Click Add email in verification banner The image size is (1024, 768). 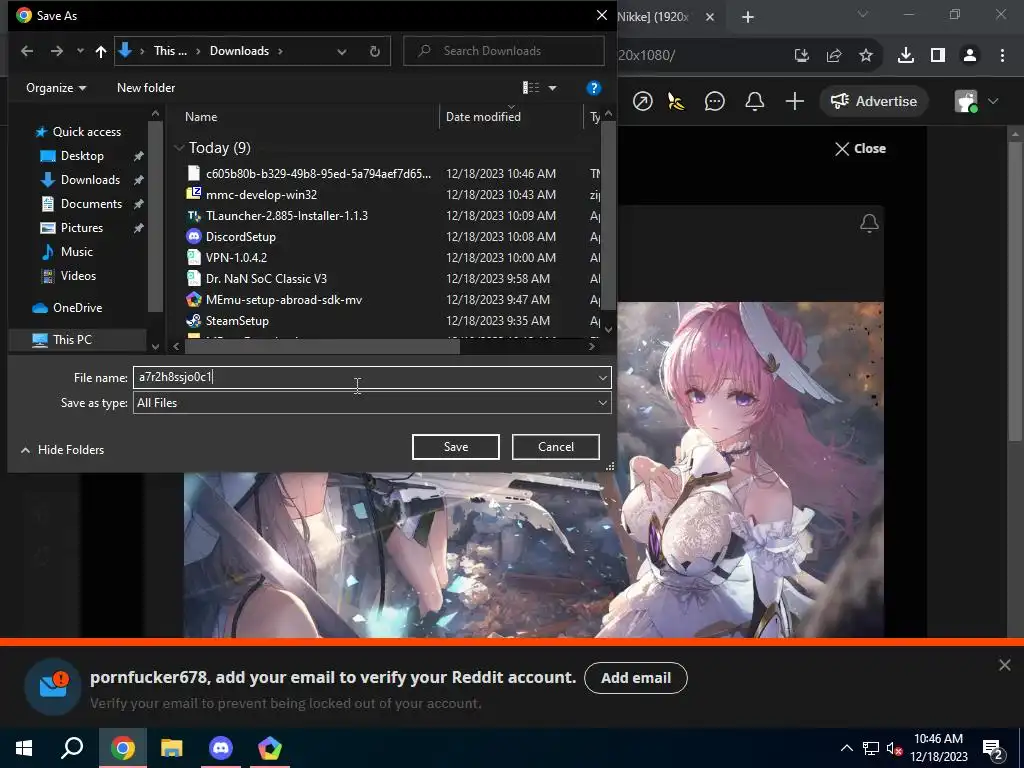[x=636, y=678]
